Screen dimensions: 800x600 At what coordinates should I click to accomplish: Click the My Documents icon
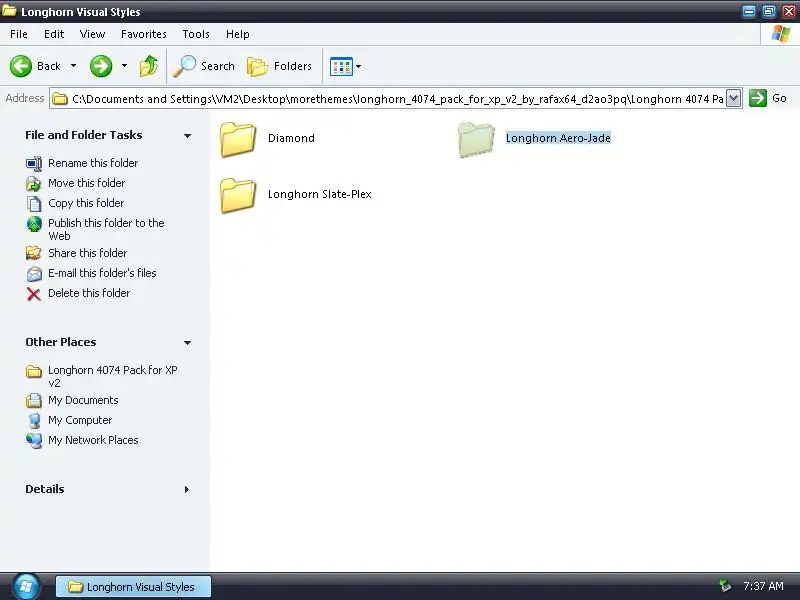coord(34,401)
